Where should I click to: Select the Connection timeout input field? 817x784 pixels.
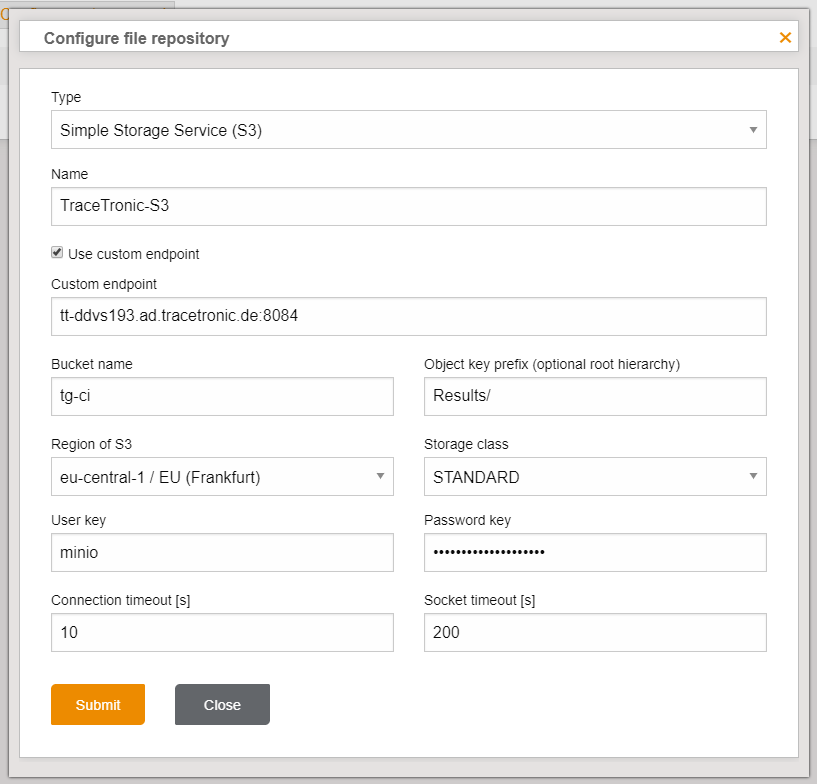coord(222,632)
